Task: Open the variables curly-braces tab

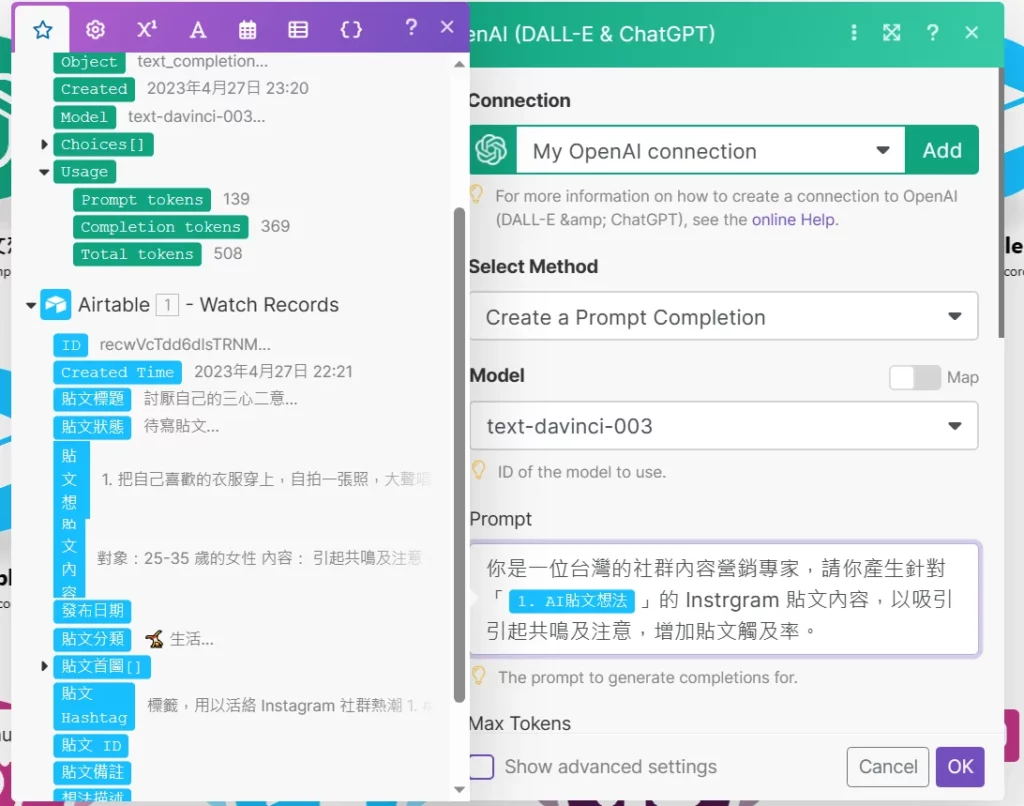Action: tap(351, 28)
